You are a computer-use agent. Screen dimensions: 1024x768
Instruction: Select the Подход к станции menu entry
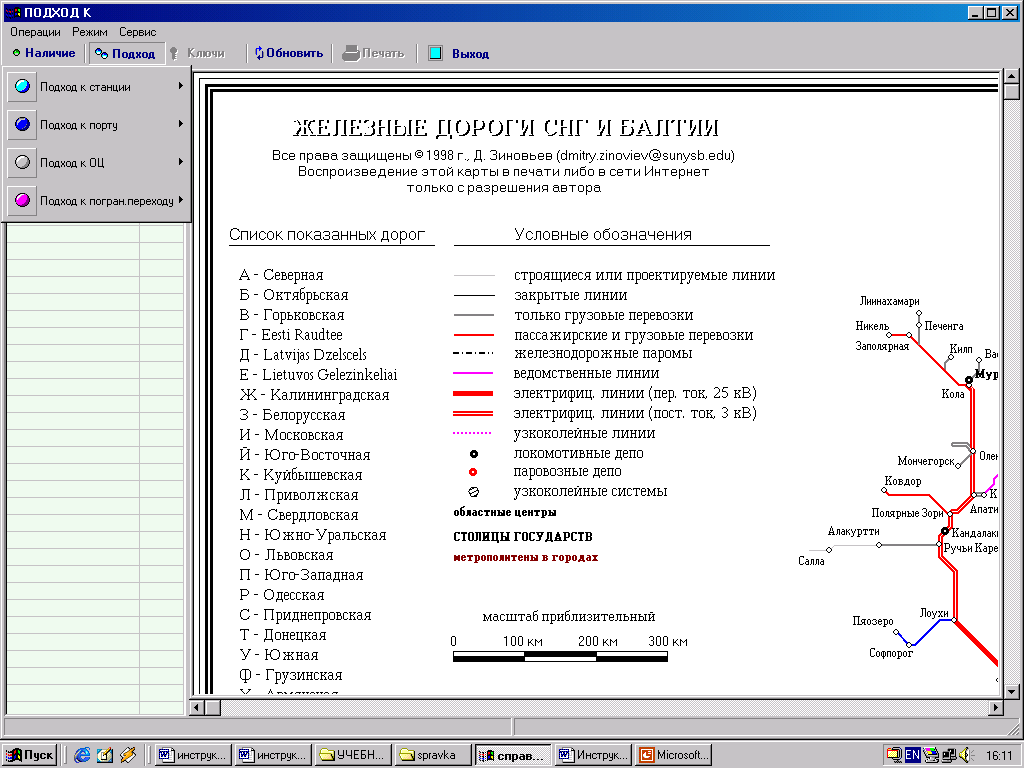(97, 86)
